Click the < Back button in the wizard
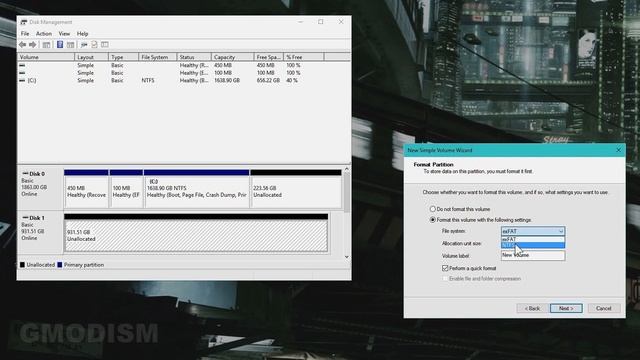Image resolution: width=640 pixels, height=360 pixels. point(532,308)
